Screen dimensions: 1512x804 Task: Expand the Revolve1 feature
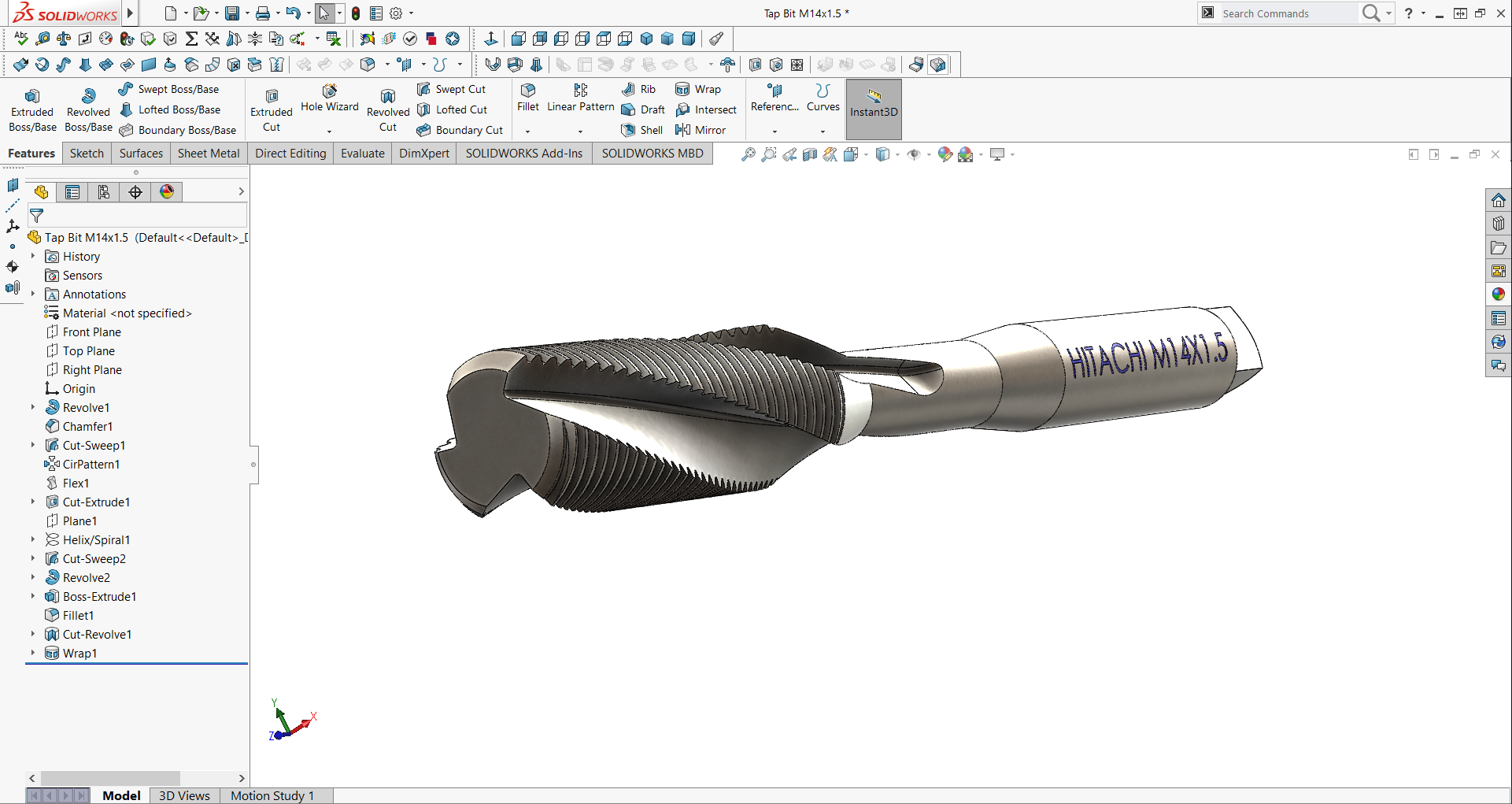[x=33, y=407]
